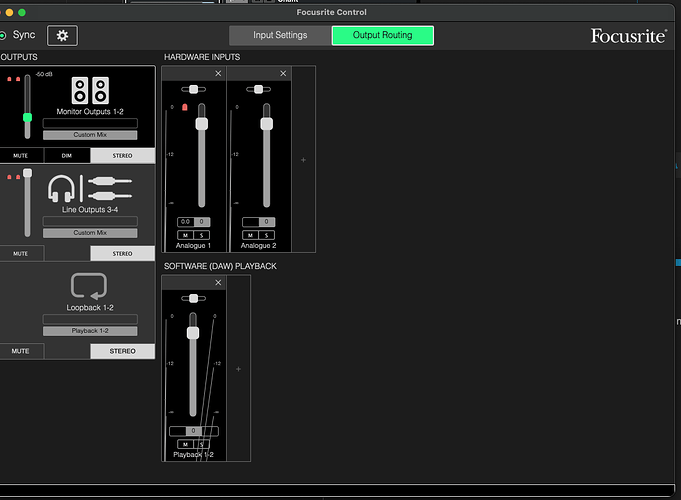Click the SOFTWARE (DAW) PLAYBACK heading
Viewport: 681px width, 500px height.
tap(220, 266)
